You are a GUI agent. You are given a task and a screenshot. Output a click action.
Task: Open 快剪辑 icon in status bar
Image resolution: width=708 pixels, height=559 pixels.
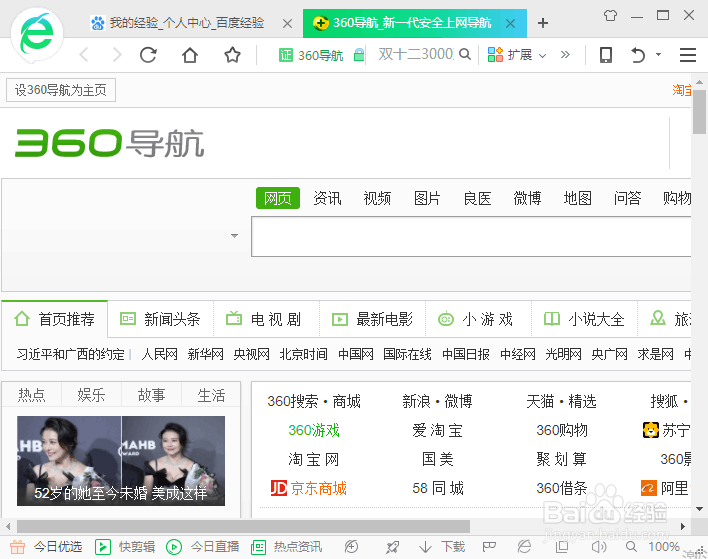[x=103, y=547]
